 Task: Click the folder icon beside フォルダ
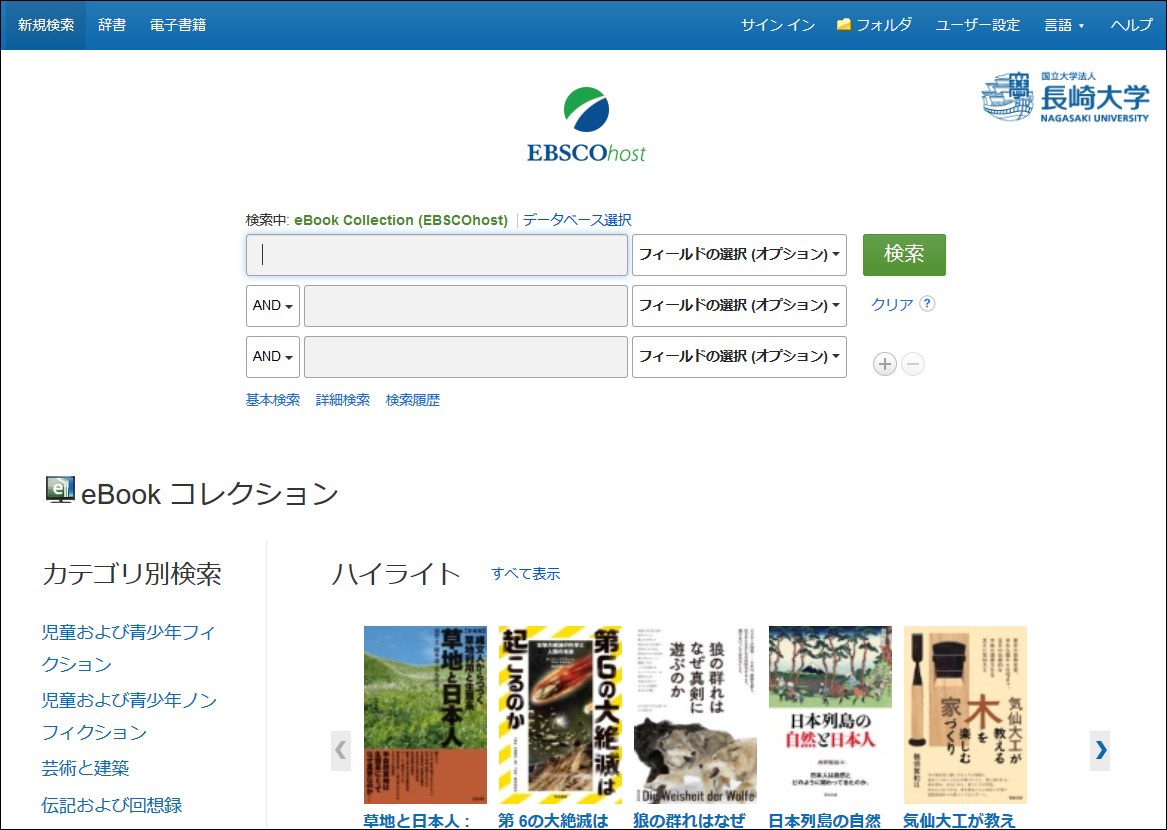[x=843, y=25]
